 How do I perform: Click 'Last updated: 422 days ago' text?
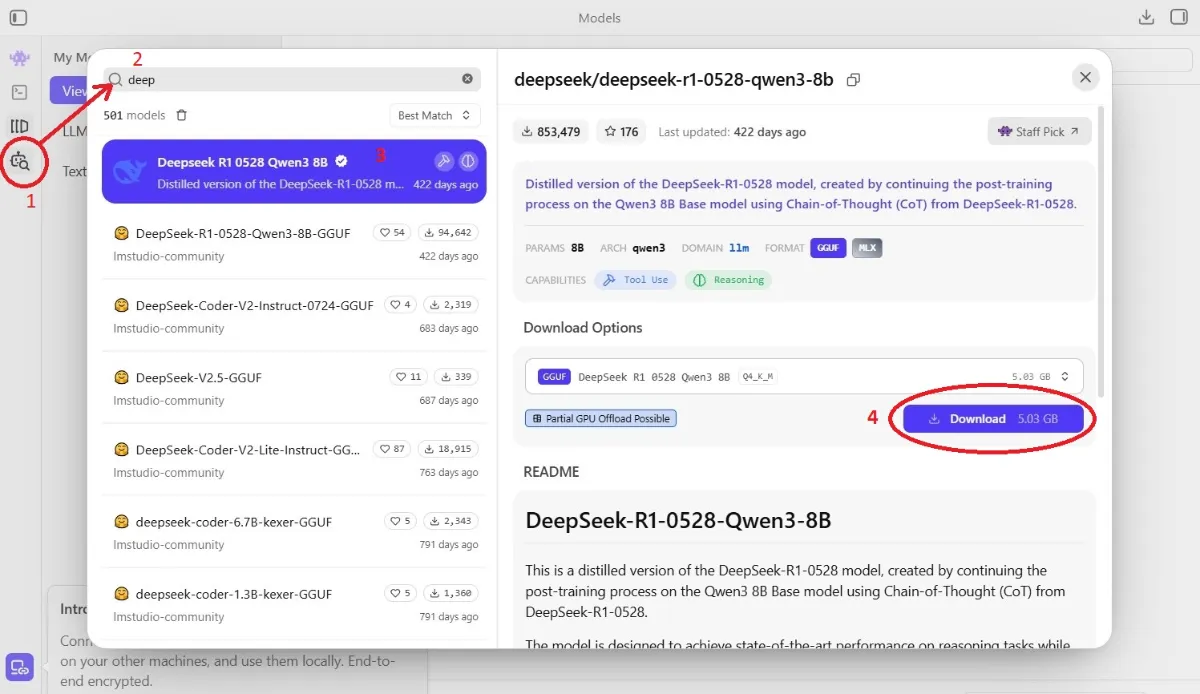point(732,132)
